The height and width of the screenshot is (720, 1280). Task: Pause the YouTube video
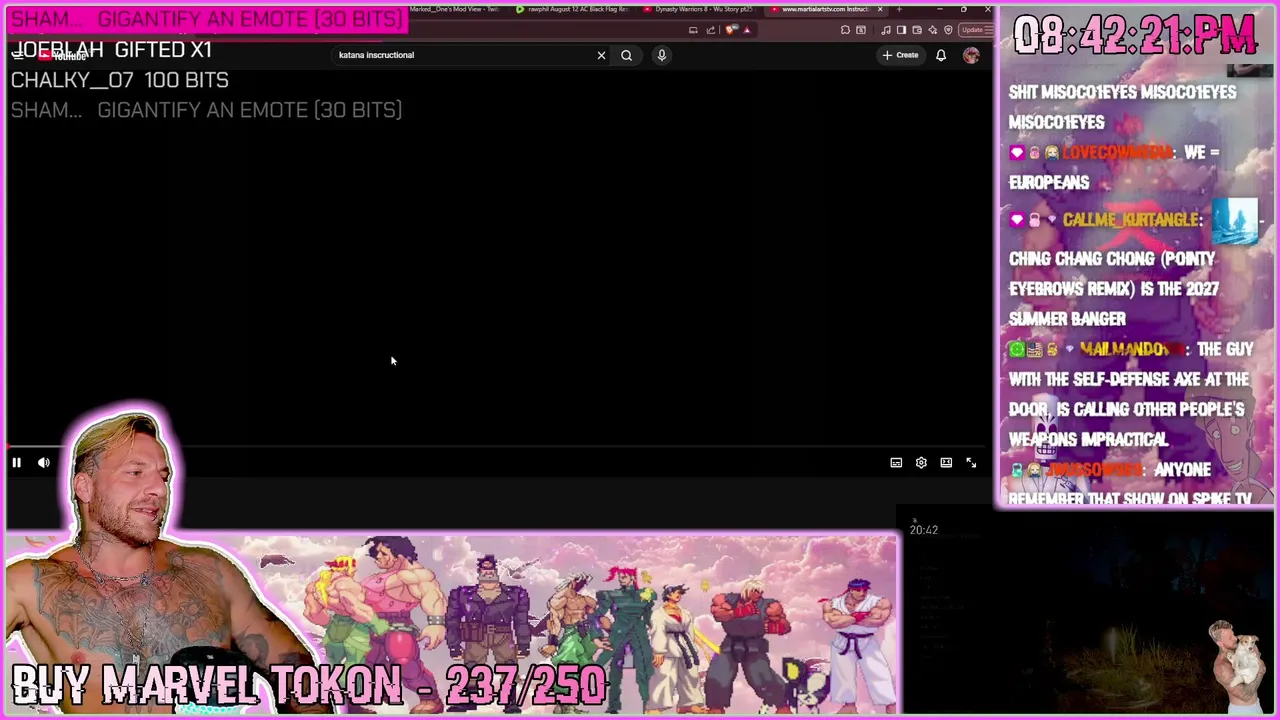pos(17,463)
